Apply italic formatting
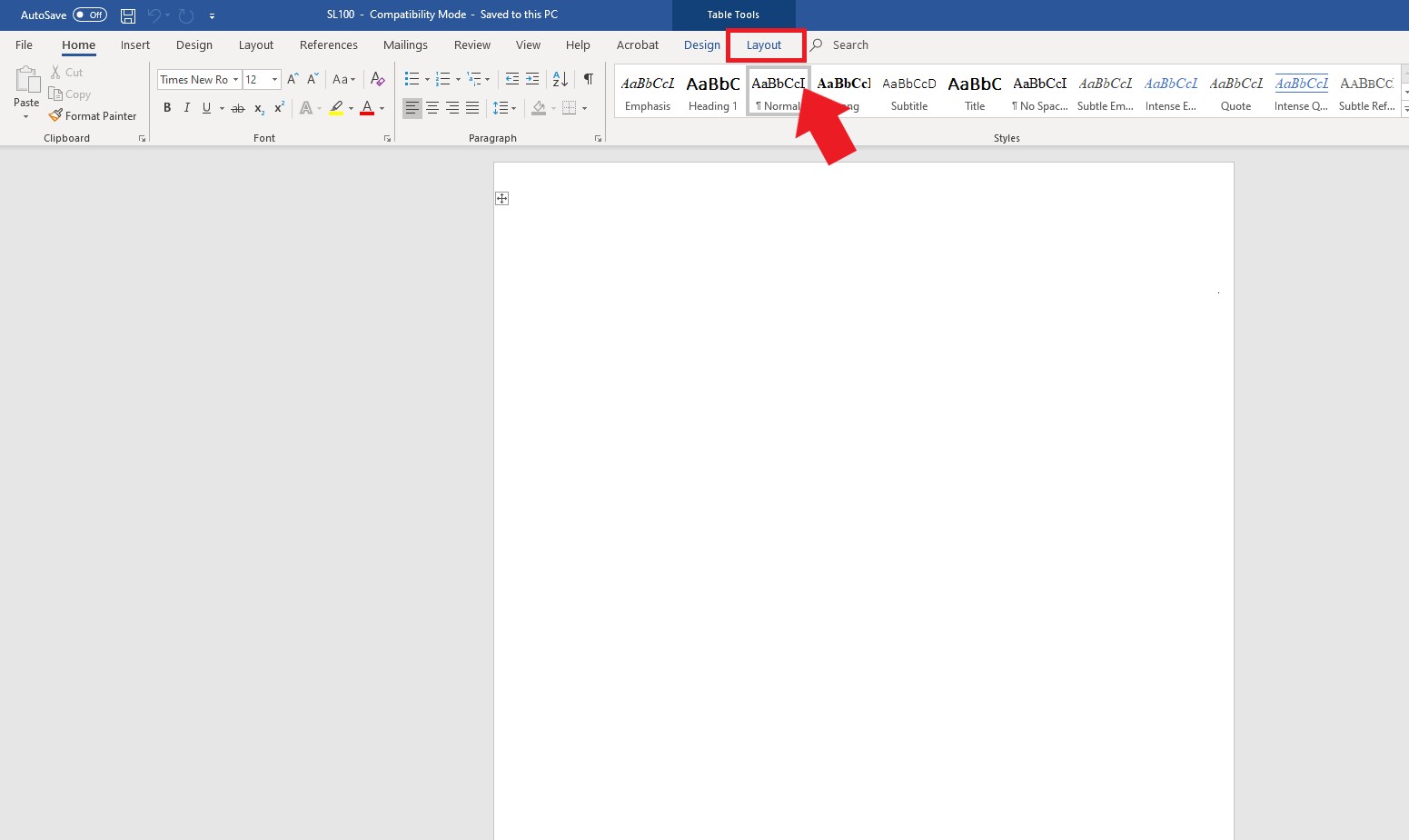Image resolution: width=1409 pixels, height=840 pixels. tap(186, 108)
